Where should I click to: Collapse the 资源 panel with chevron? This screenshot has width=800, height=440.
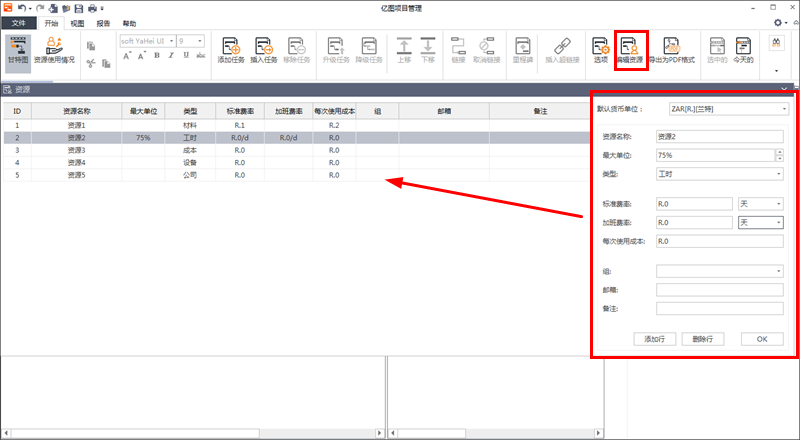coord(784,89)
